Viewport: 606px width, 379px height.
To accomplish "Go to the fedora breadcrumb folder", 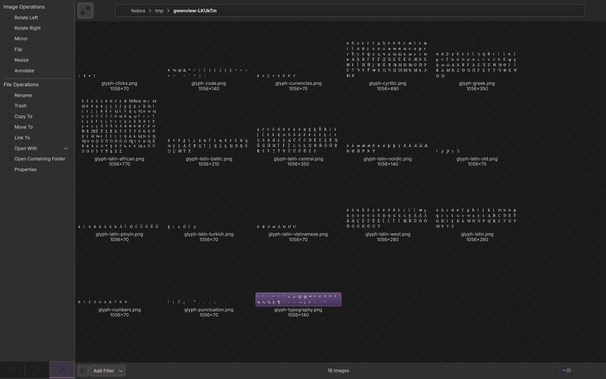I will [138, 11].
